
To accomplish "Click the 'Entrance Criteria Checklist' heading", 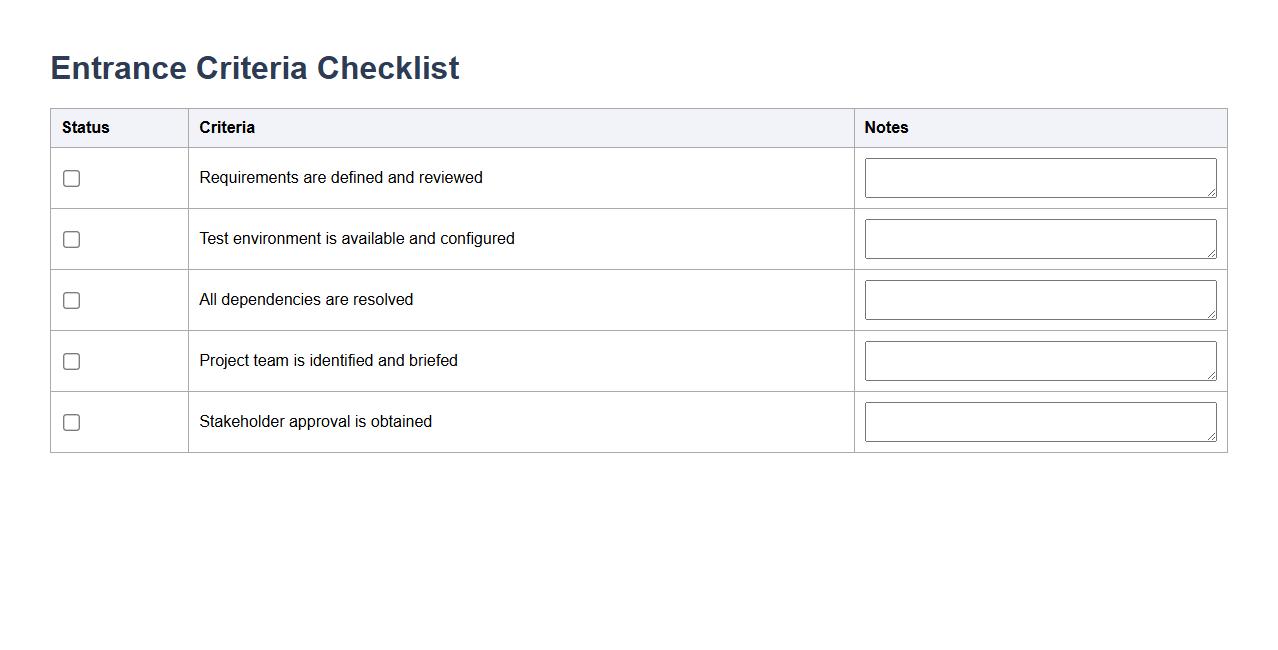I will (255, 68).
